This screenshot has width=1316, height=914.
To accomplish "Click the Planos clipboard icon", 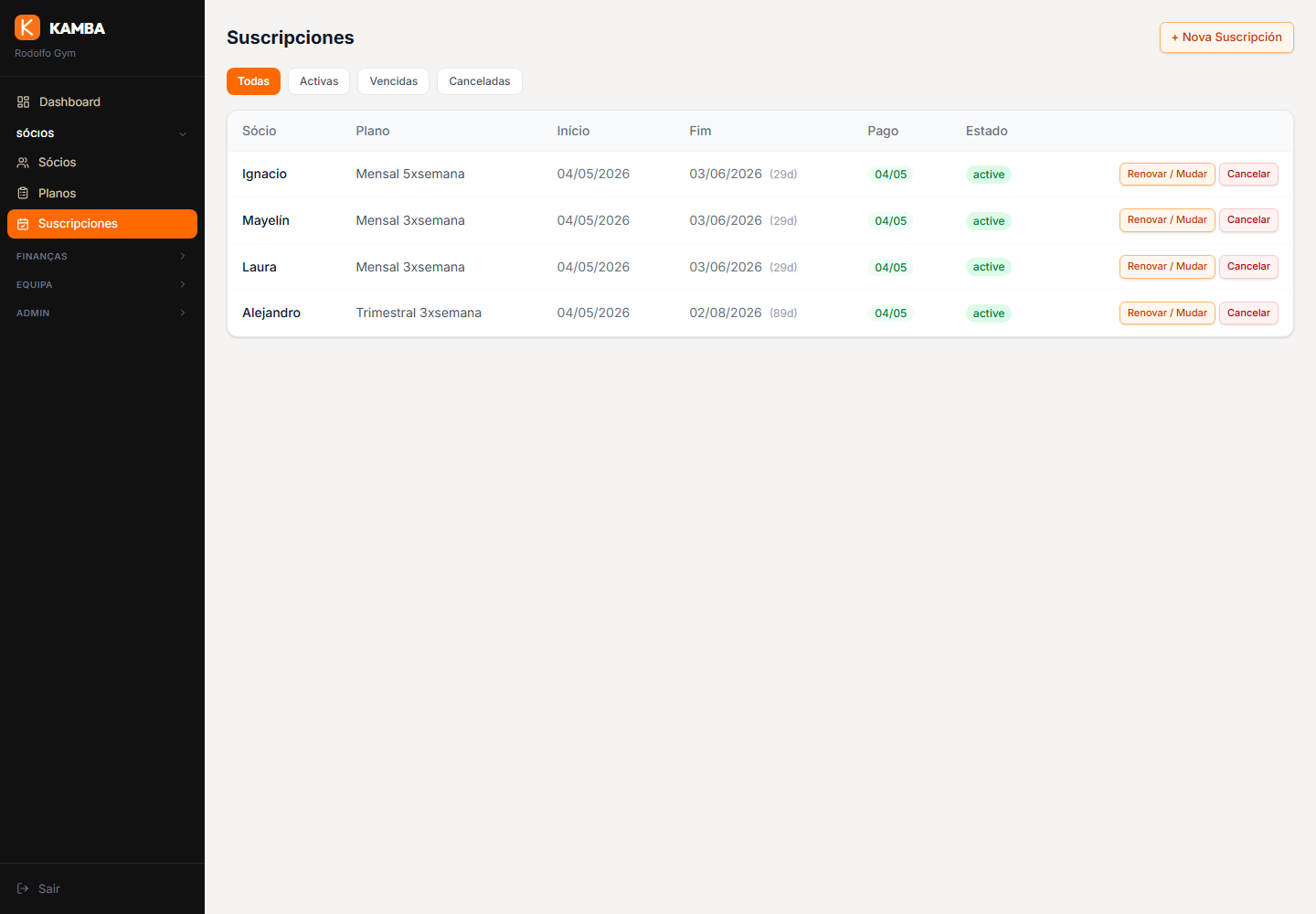I will pos(23,194).
